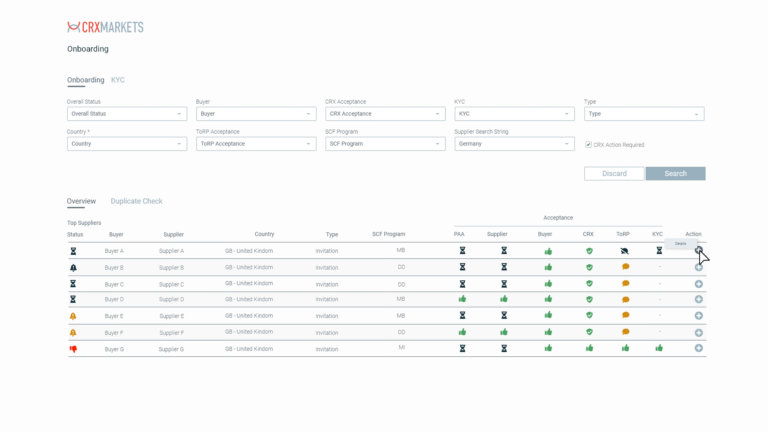
Task: Toggle the CRX Action Required checkbox
Action: (x=588, y=144)
